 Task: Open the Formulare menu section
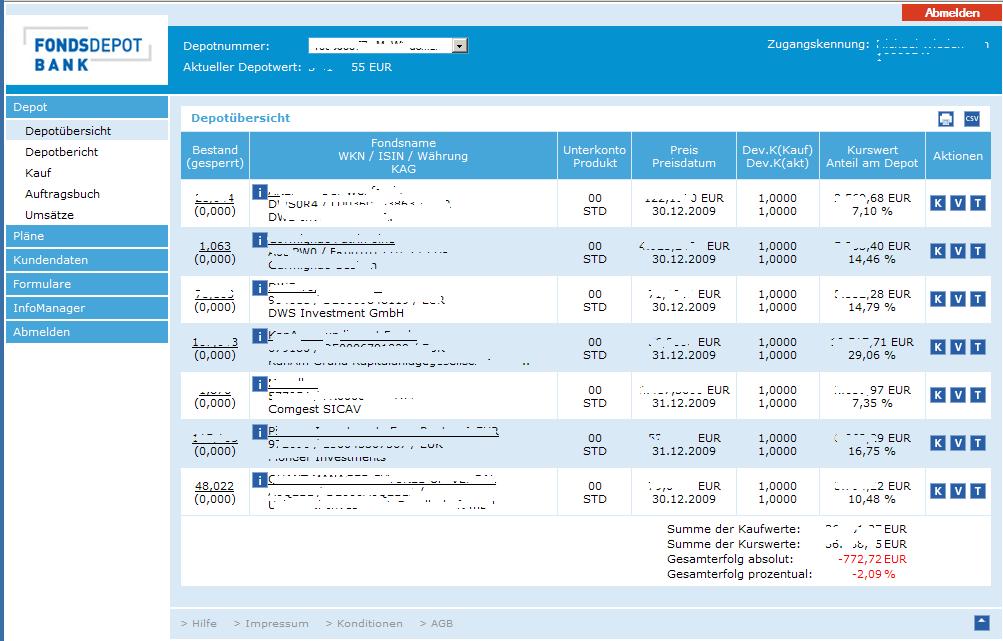click(87, 284)
